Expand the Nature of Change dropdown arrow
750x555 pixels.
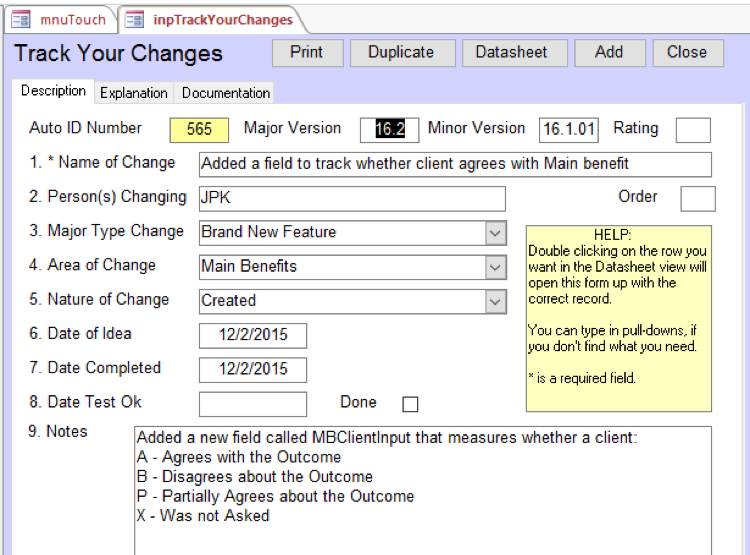pos(495,301)
